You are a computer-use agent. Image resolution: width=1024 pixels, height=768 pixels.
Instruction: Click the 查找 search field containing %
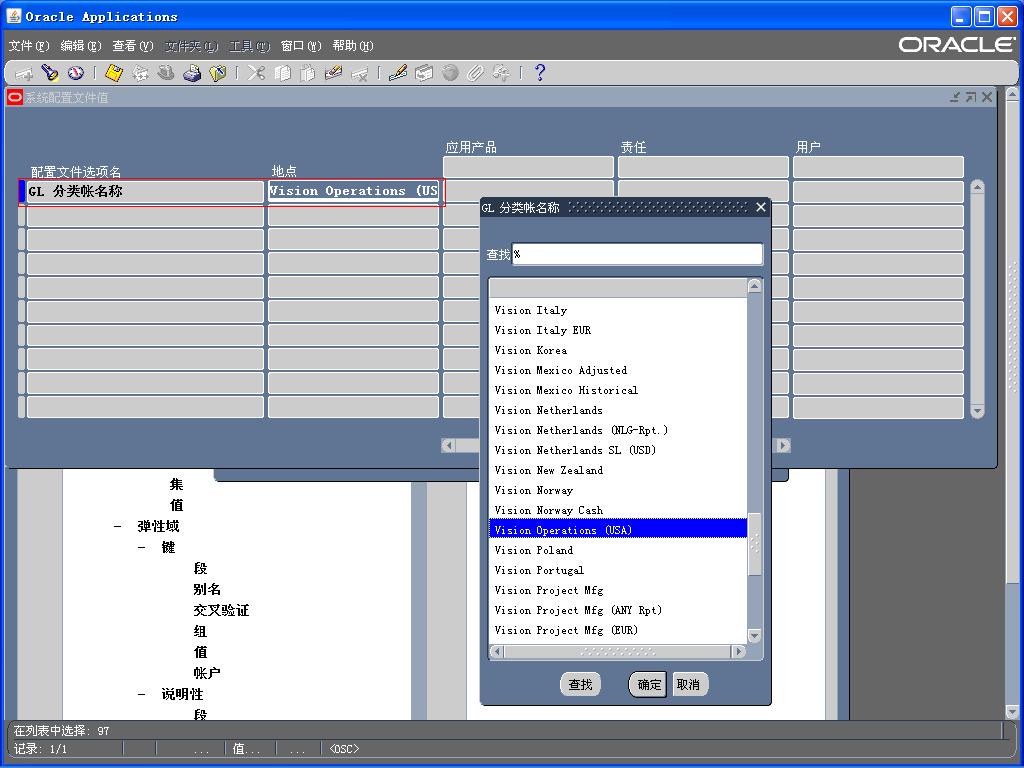point(637,254)
